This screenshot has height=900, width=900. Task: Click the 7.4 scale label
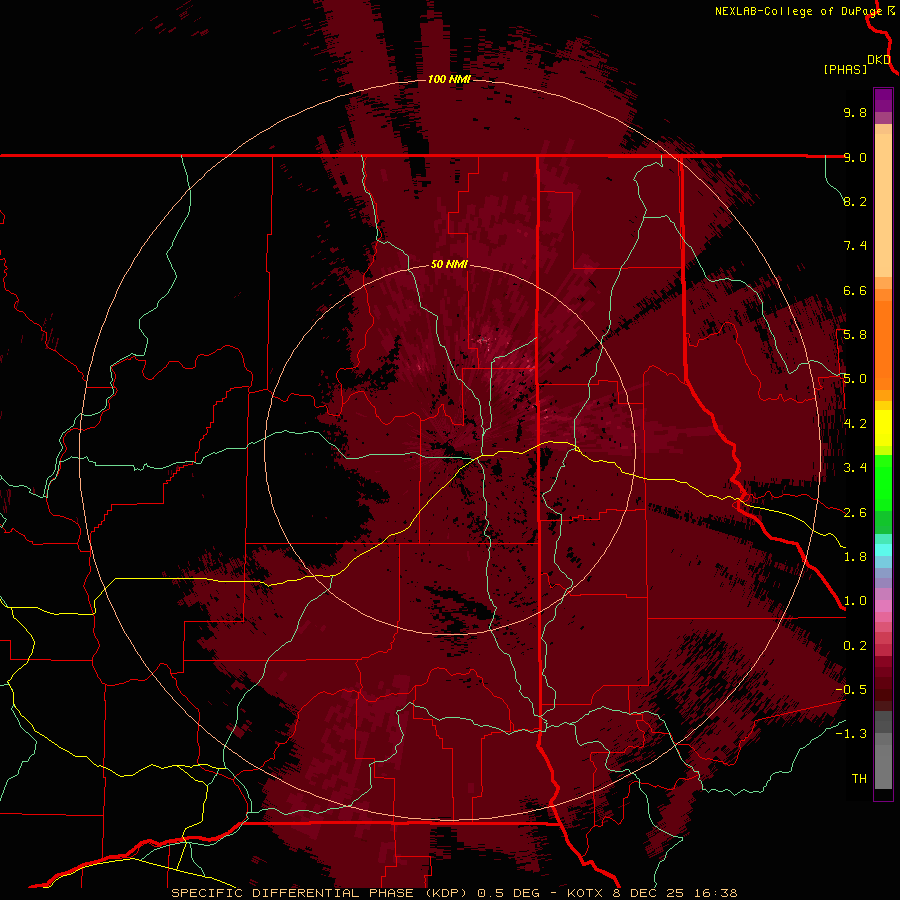pos(855,246)
